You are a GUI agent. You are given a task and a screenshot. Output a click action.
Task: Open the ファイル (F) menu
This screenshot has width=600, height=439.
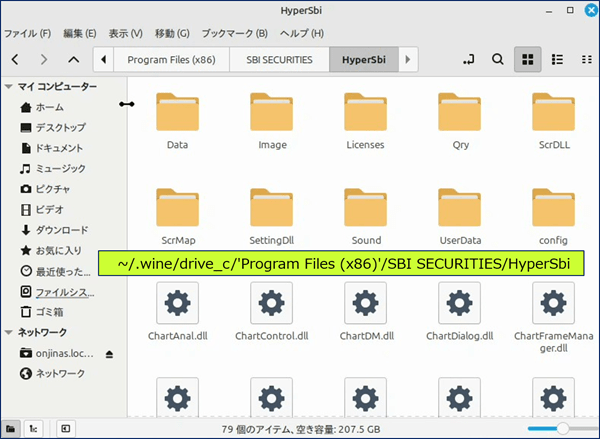click(x=28, y=34)
